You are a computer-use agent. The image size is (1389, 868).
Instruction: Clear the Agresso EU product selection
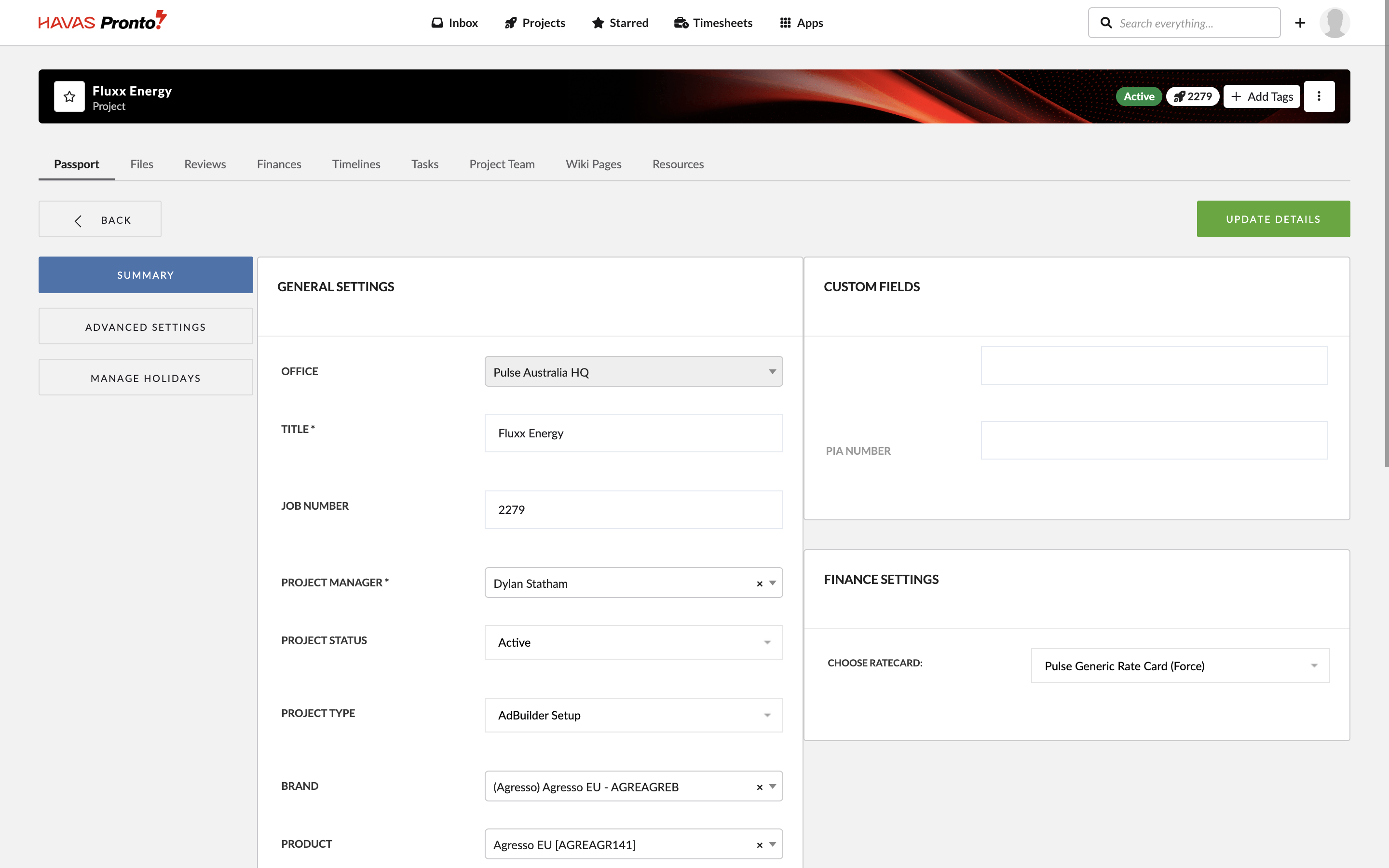click(759, 845)
